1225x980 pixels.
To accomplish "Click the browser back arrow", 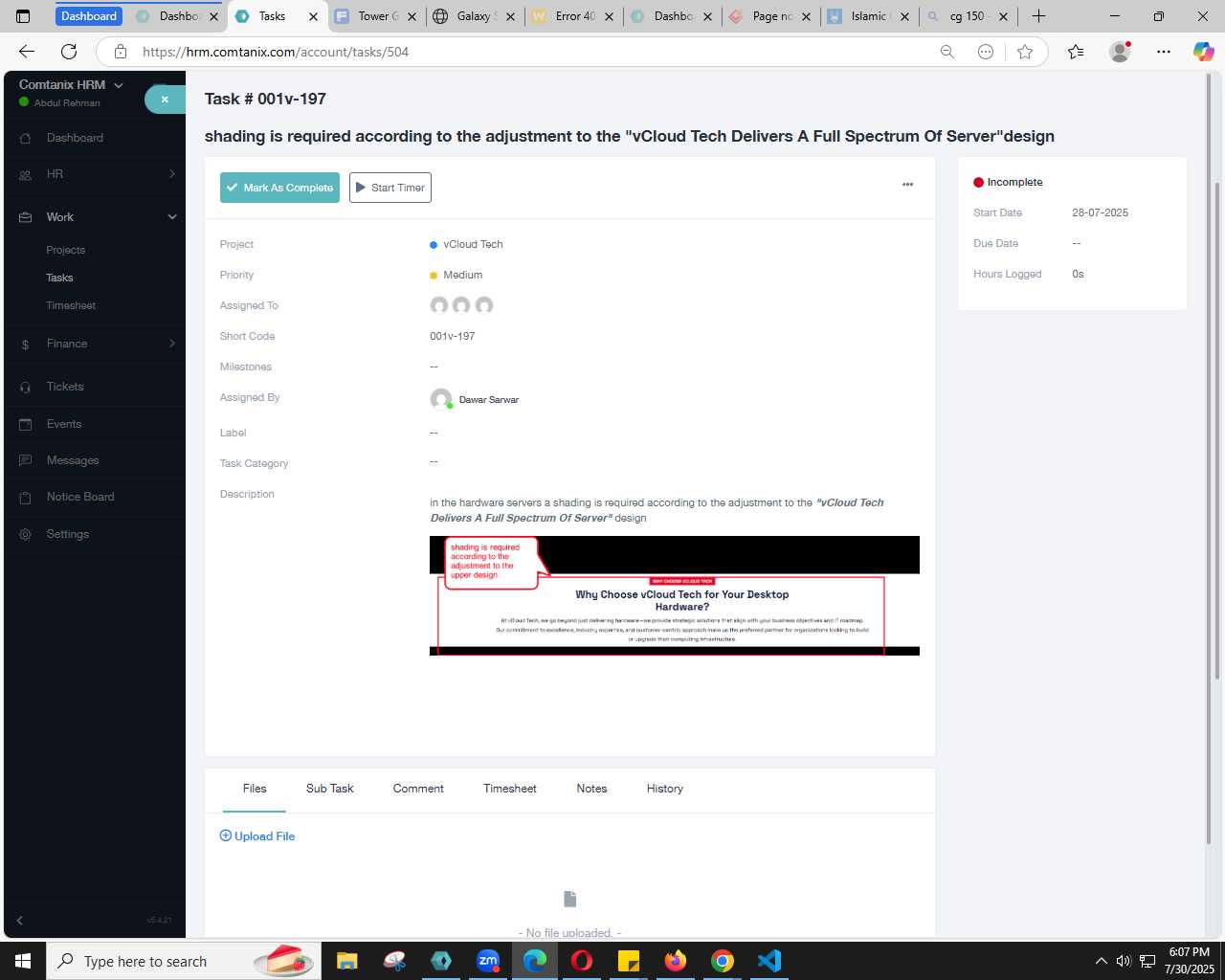I will [27, 52].
